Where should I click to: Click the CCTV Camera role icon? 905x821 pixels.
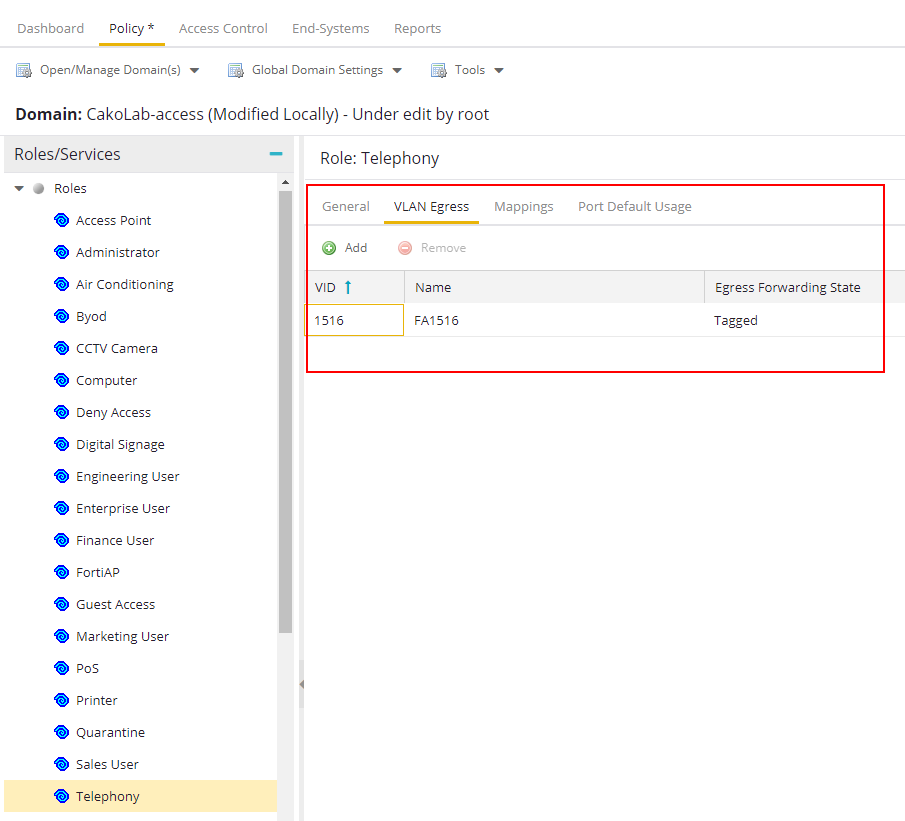click(x=61, y=348)
